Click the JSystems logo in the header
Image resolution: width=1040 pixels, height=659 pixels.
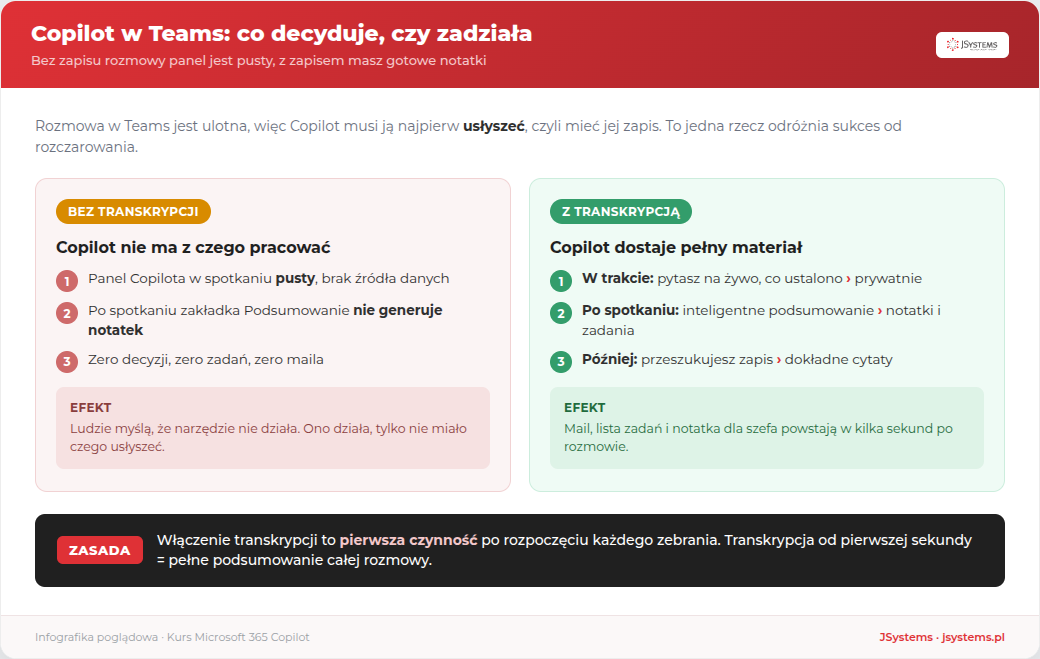(972, 45)
